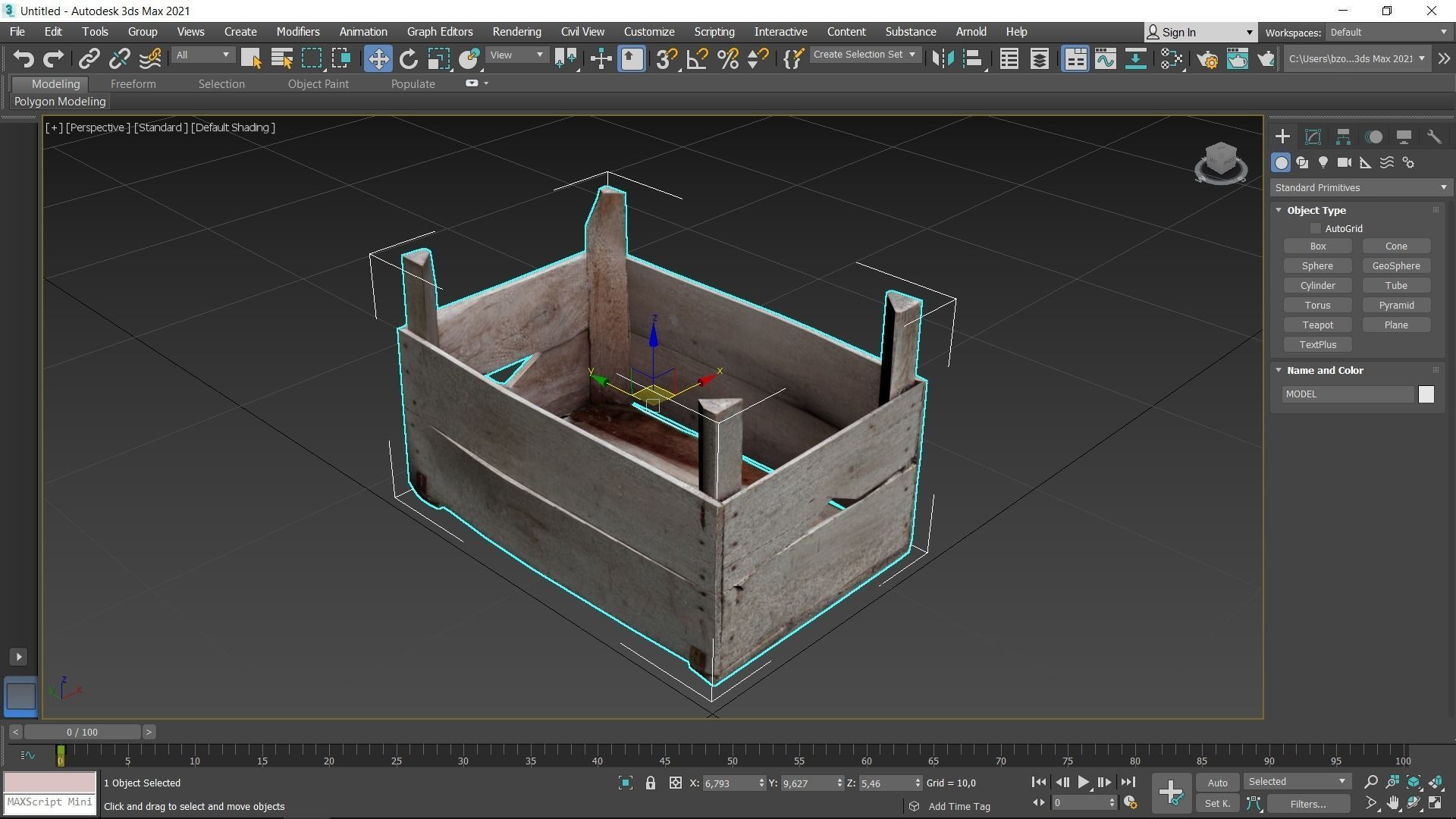The image size is (1456, 819).
Task: Open the Rendering menu
Action: [x=516, y=32]
